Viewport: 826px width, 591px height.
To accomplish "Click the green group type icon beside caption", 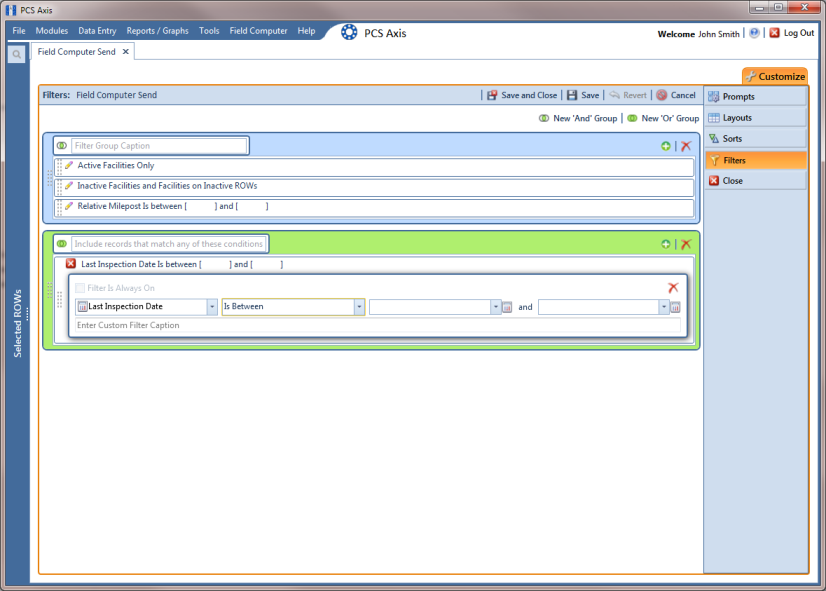I will tap(62, 244).
